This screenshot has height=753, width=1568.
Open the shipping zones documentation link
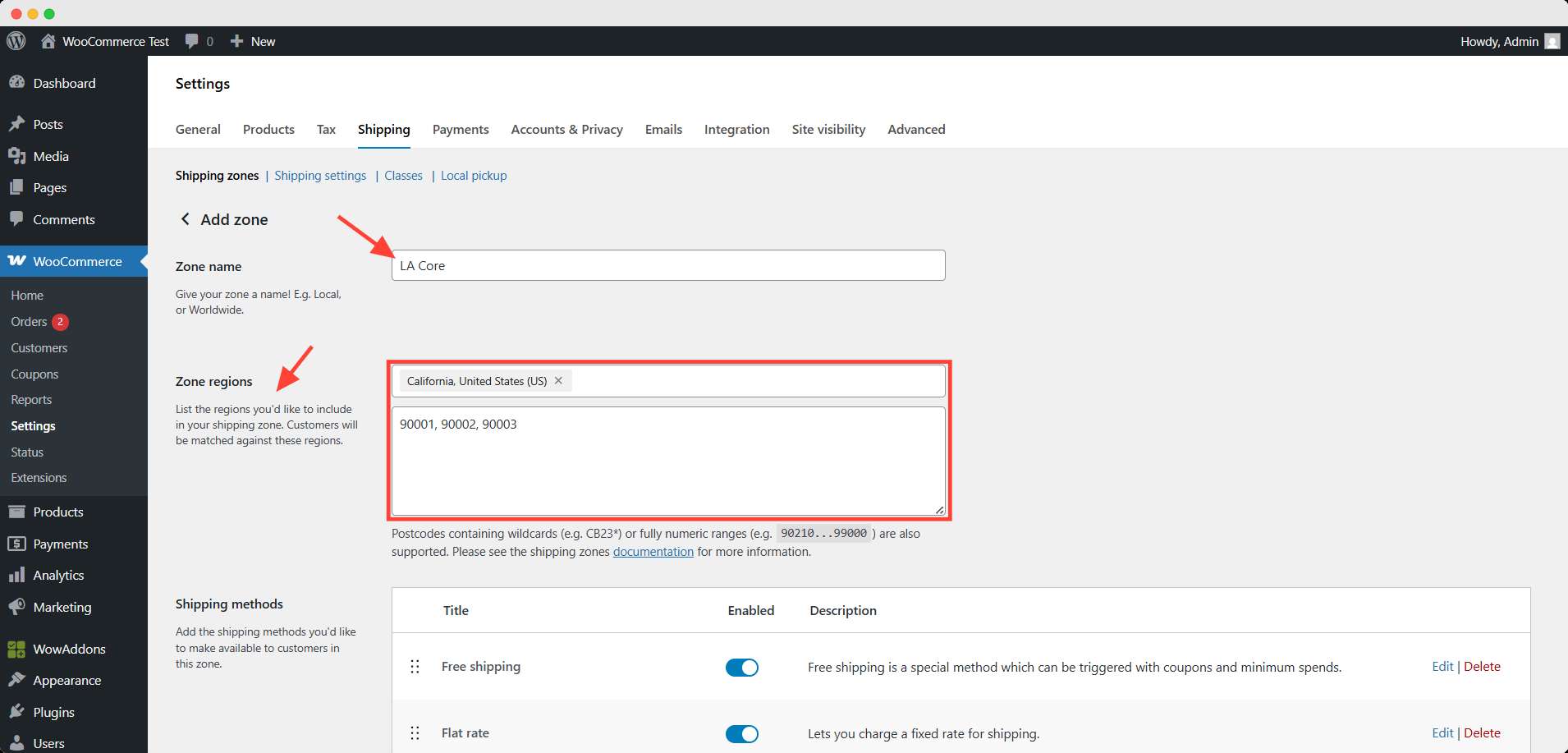(x=653, y=551)
